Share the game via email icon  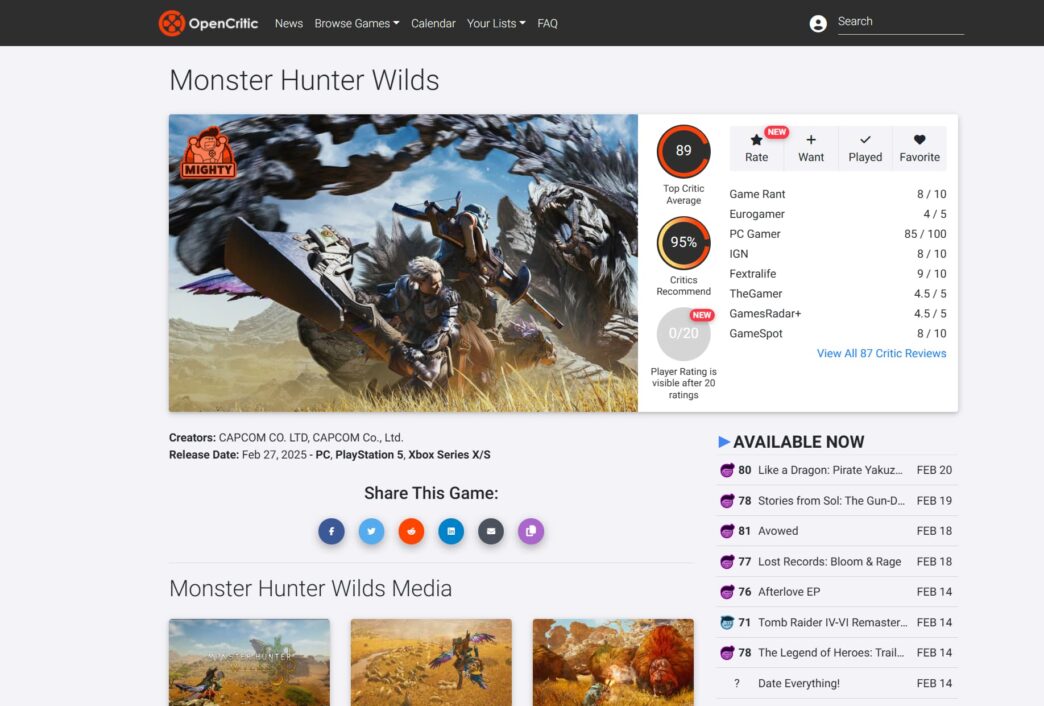(x=491, y=531)
